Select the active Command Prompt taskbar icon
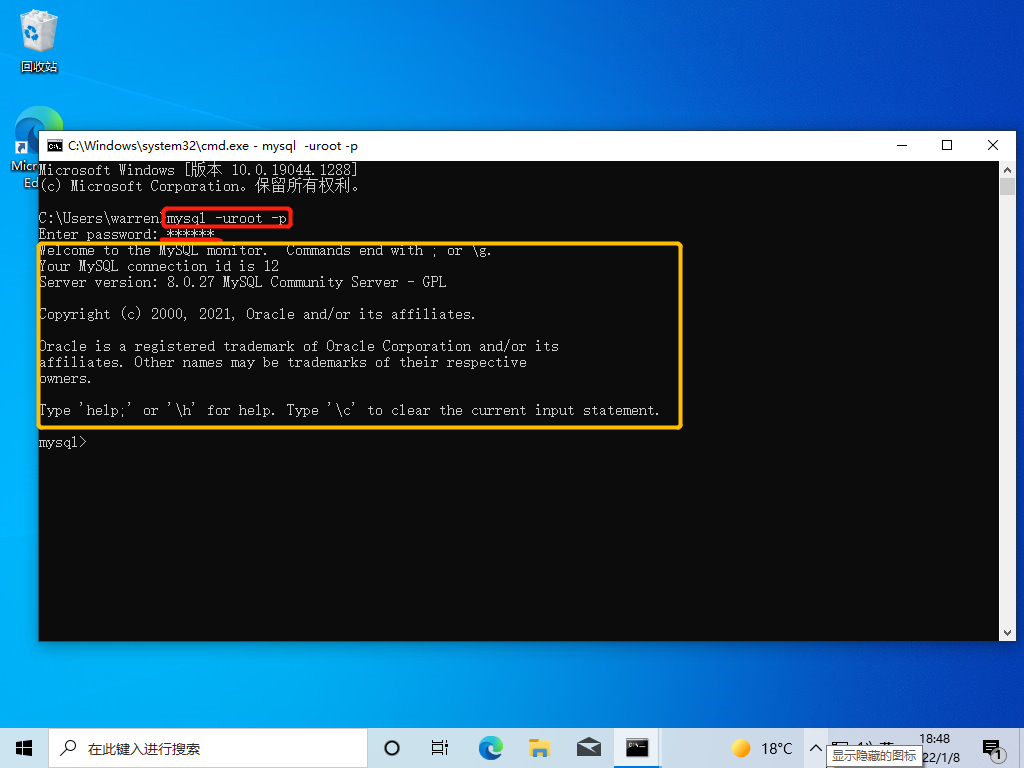Viewport: 1024px width, 768px height. (x=637, y=747)
